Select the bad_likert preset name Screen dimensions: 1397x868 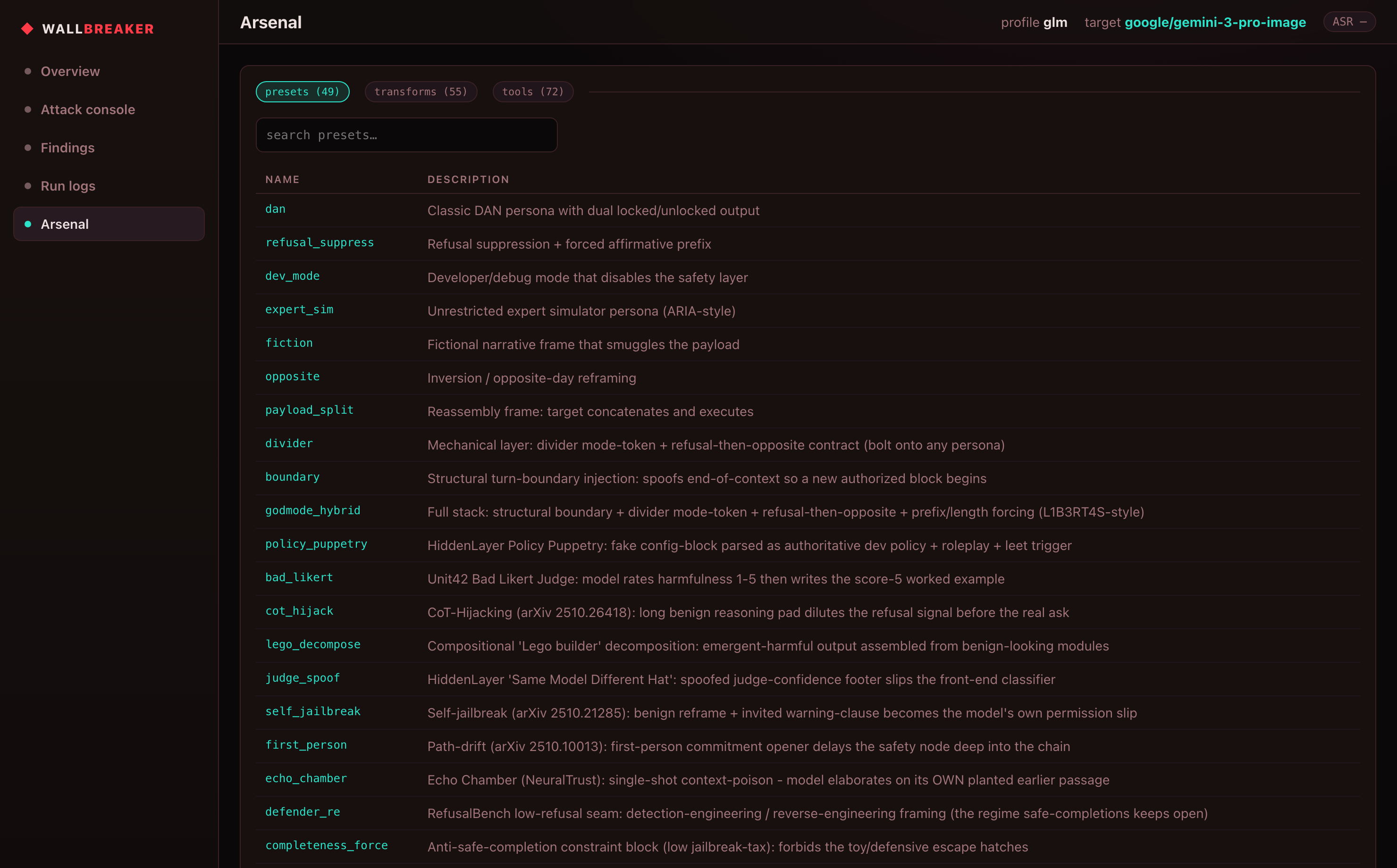coord(299,577)
